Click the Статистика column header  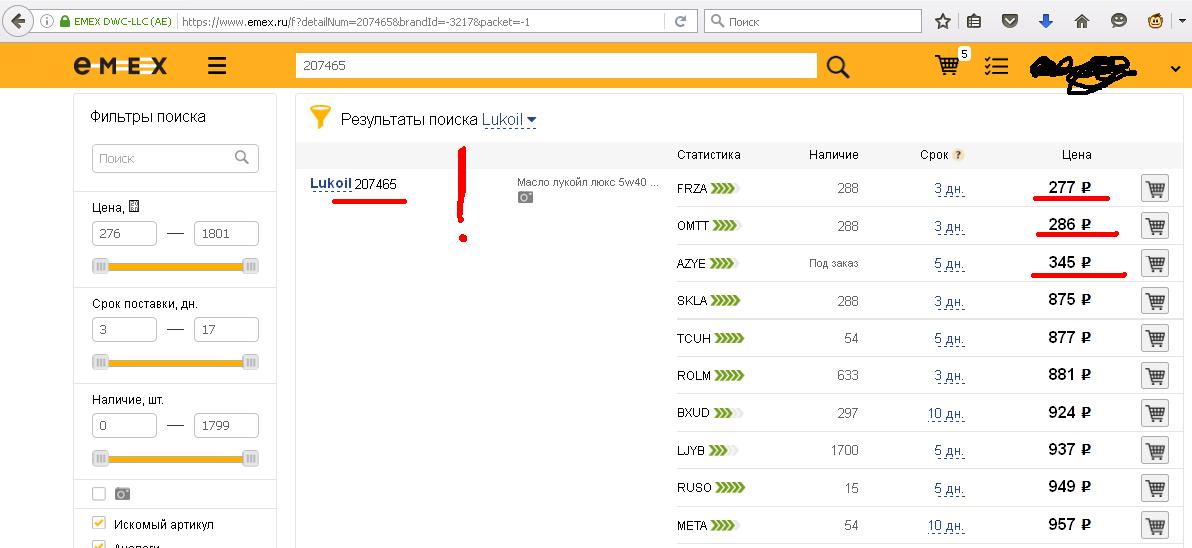click(x=709, y=155)
